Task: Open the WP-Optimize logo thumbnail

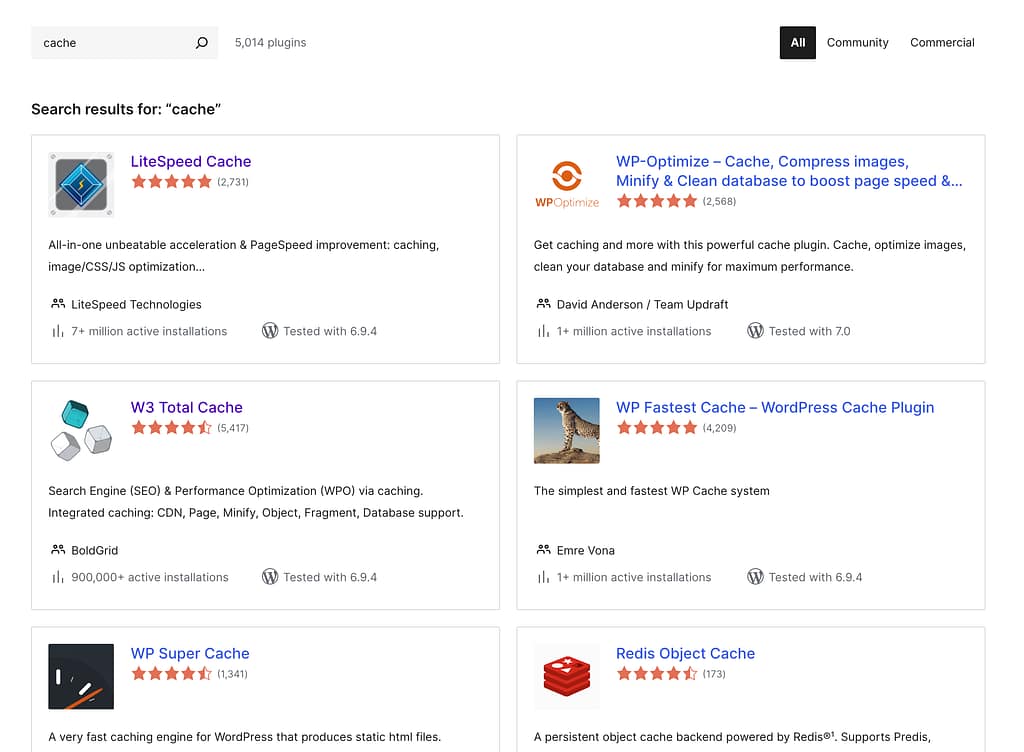Action: point(567,185)
